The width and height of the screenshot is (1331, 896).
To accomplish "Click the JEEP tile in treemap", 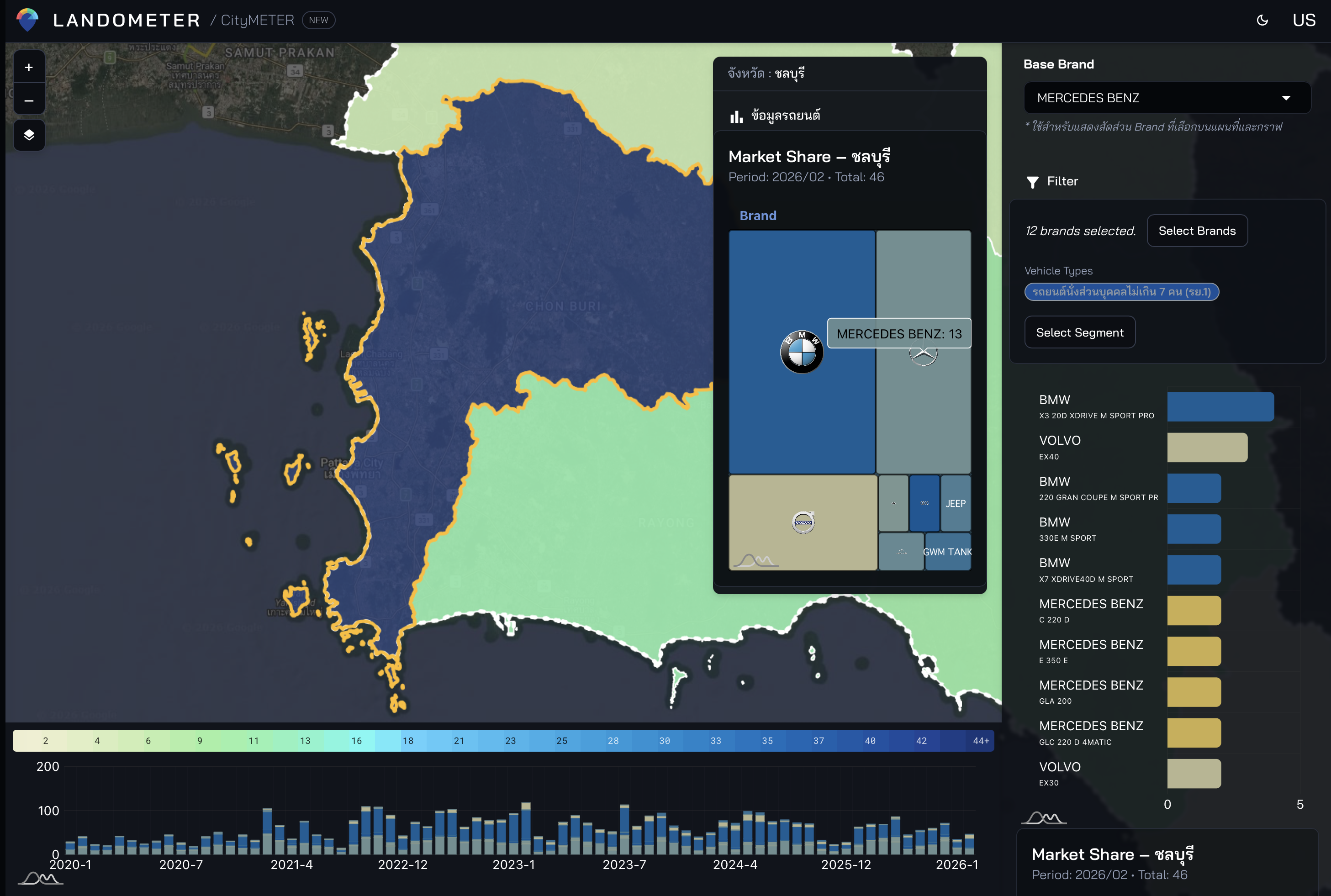I will pyautogui.click(x=956, y=503).
